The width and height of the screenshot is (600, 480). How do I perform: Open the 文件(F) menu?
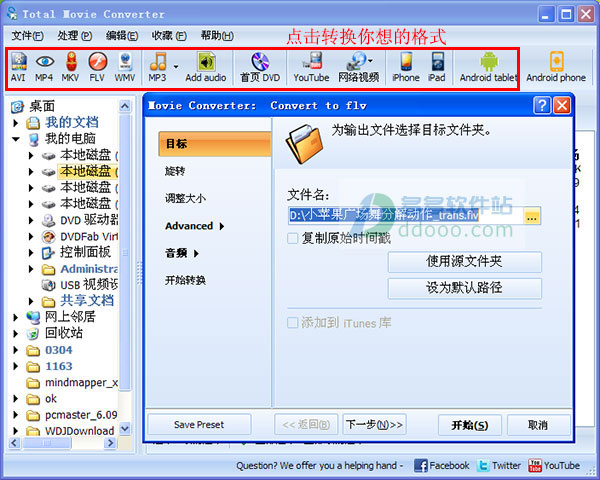(x=28, y=36)
